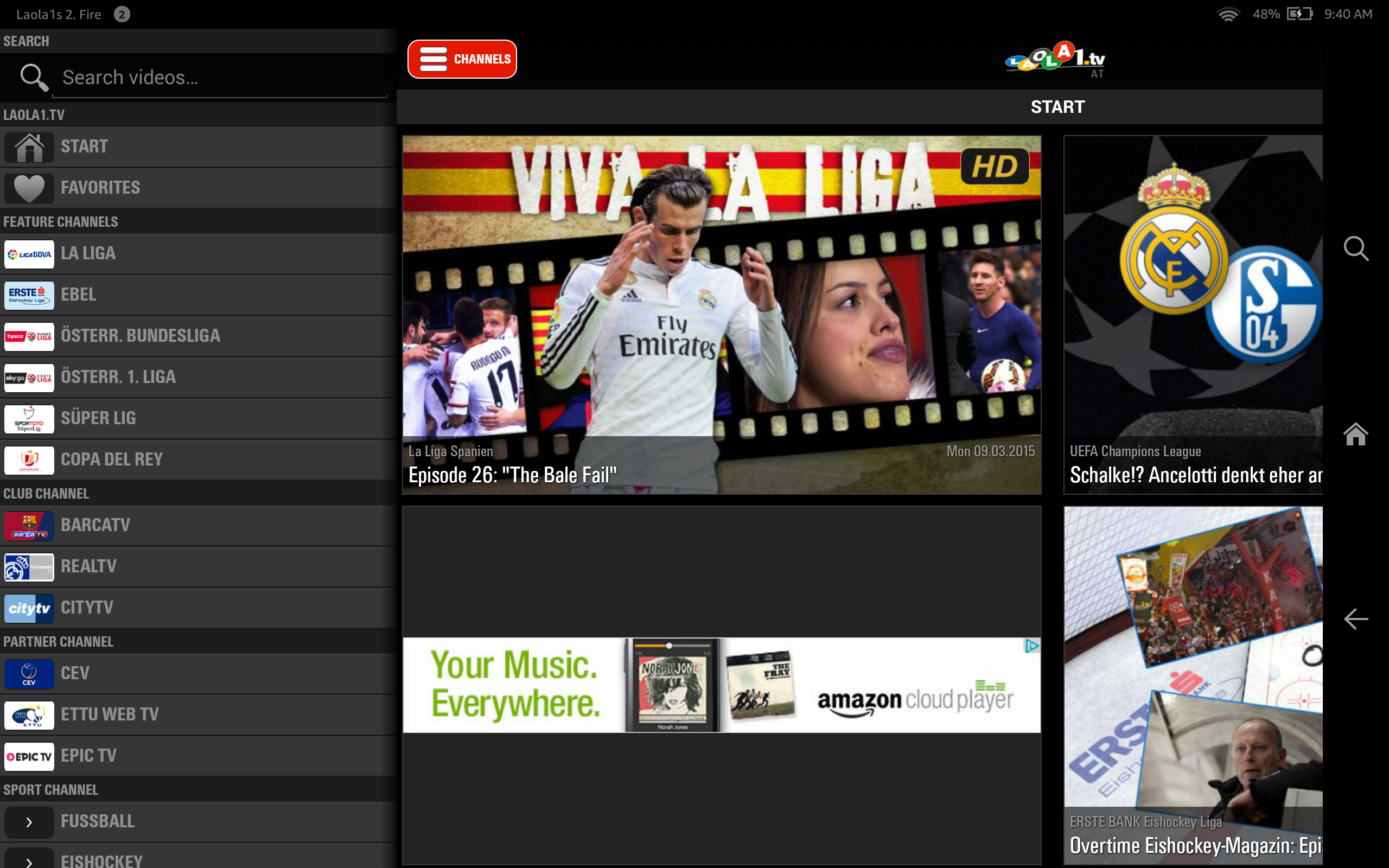Tap the right-edge search magnifier icon
1389x868 pixels.
[1356, 248]
